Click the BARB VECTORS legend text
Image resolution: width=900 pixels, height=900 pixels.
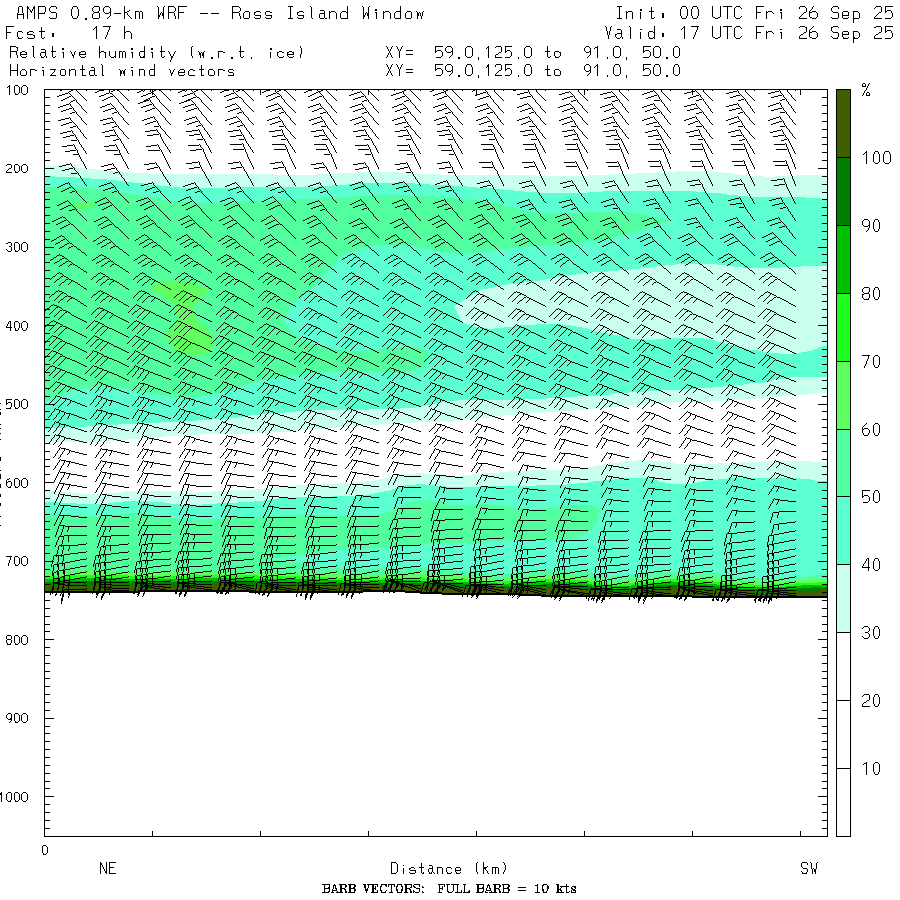click(x=449, y=888)
